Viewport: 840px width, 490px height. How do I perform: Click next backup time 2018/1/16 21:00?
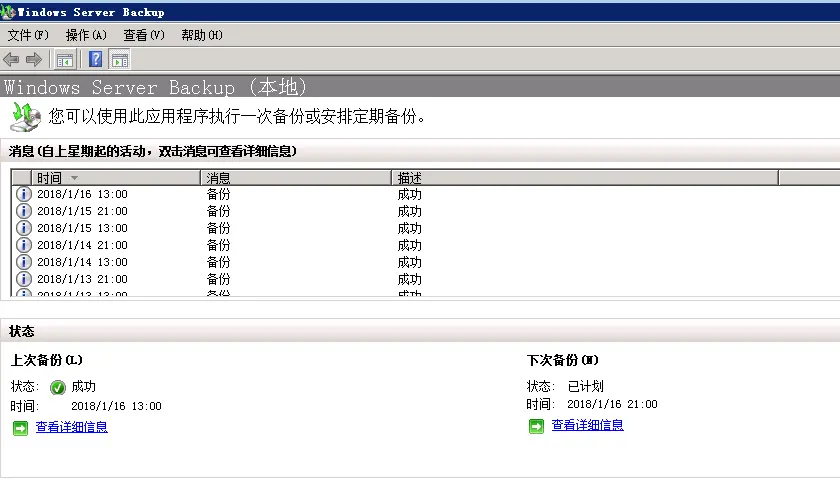(612, 404)
